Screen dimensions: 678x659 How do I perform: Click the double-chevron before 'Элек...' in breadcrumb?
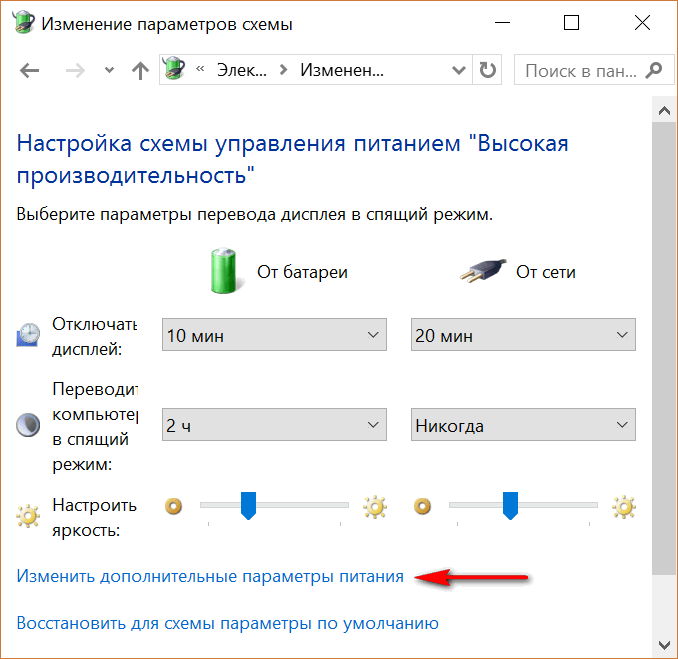(x=200, y=69)
